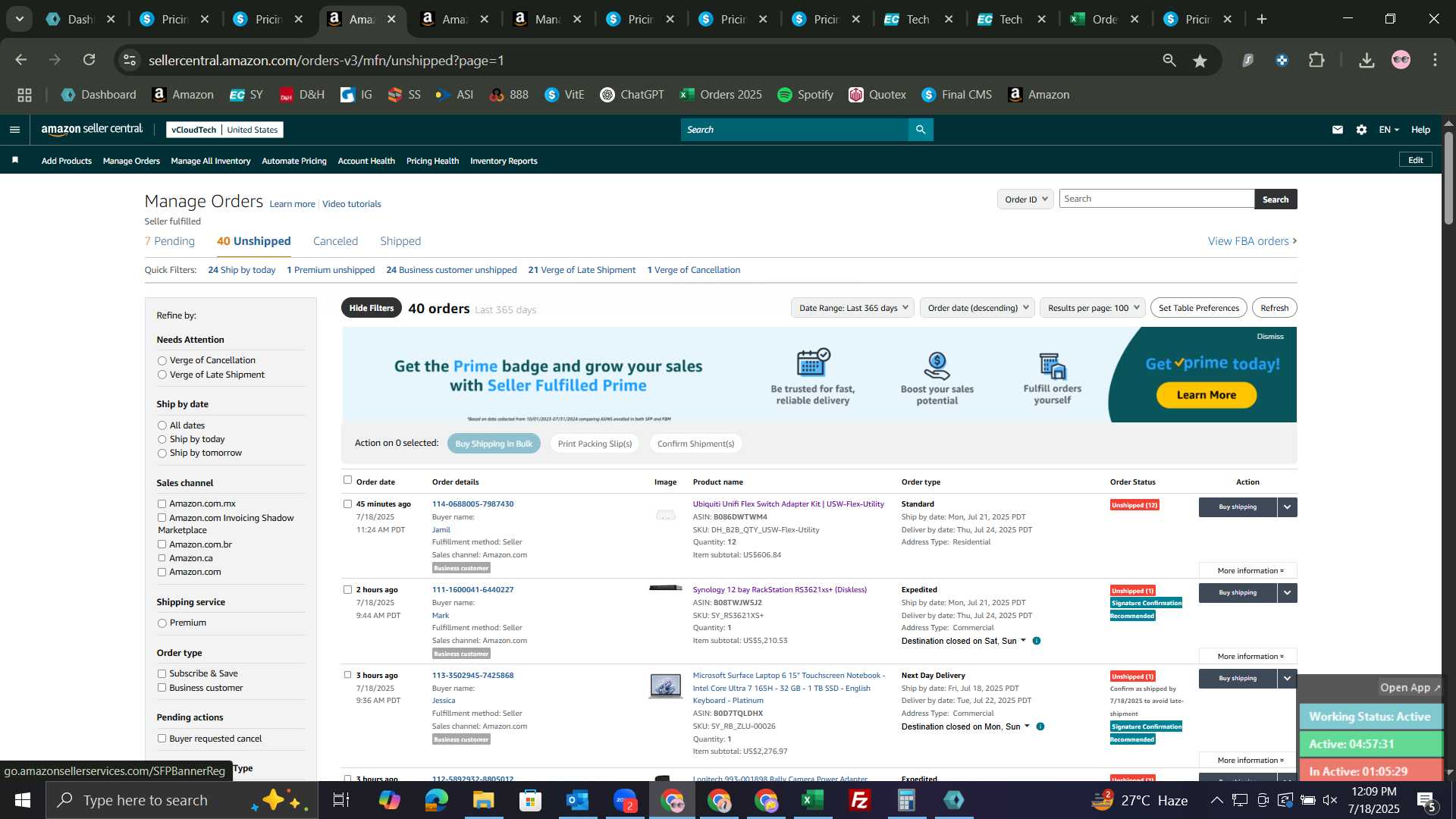The image size is (1456, 819).
Task: Open order link 114-0688005-7987430
Action: point(472,504)
